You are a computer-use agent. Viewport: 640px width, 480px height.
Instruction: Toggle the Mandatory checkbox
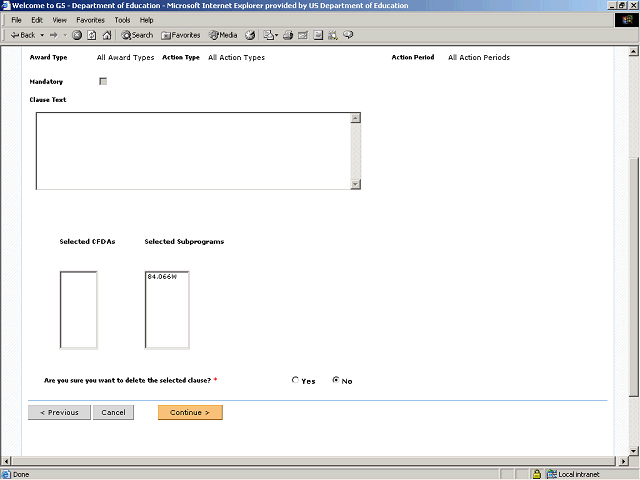(x=103, y=81)
